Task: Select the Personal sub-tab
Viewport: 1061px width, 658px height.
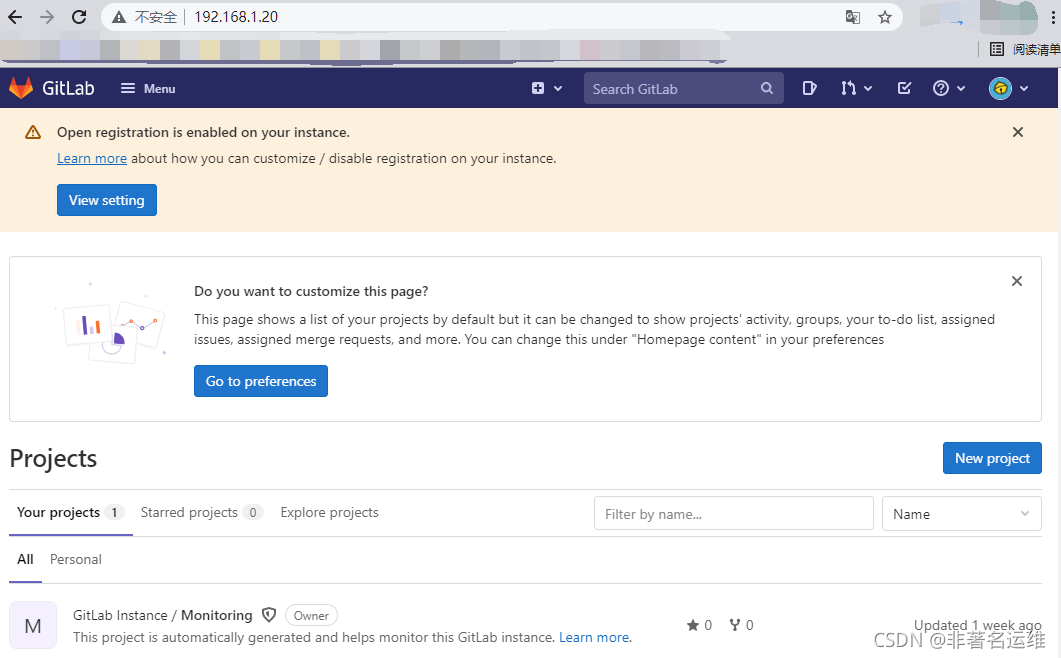Action: (76, 559)
